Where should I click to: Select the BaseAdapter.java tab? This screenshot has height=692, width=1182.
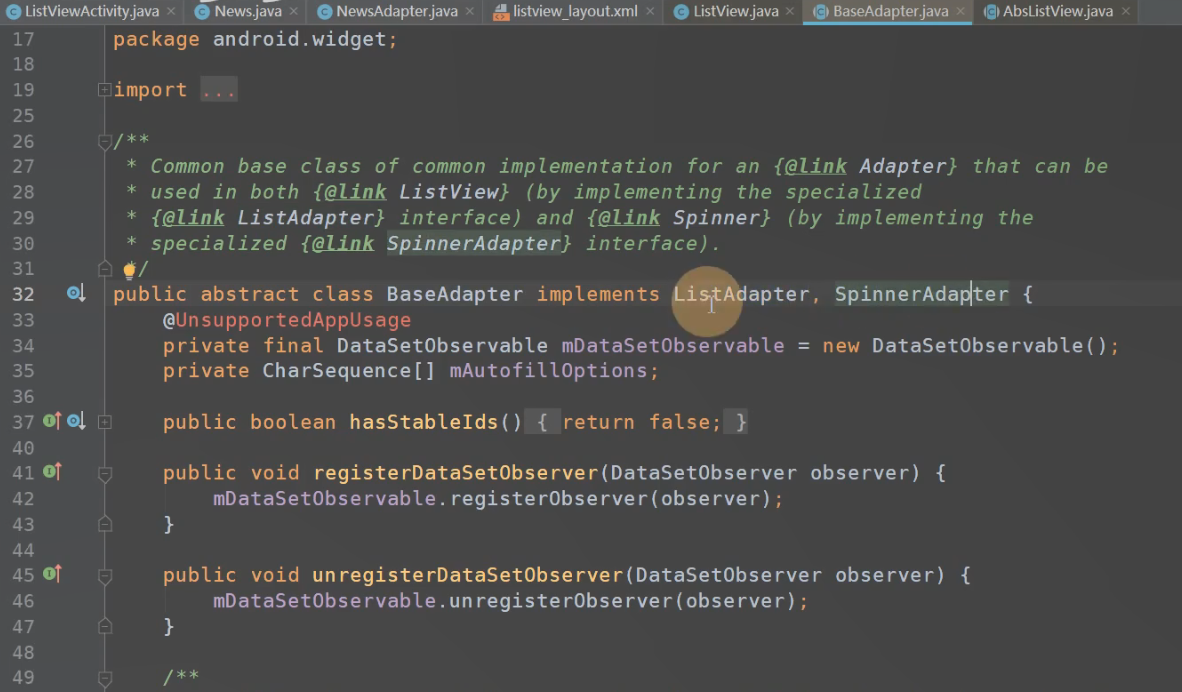click(x=890, y=11)
